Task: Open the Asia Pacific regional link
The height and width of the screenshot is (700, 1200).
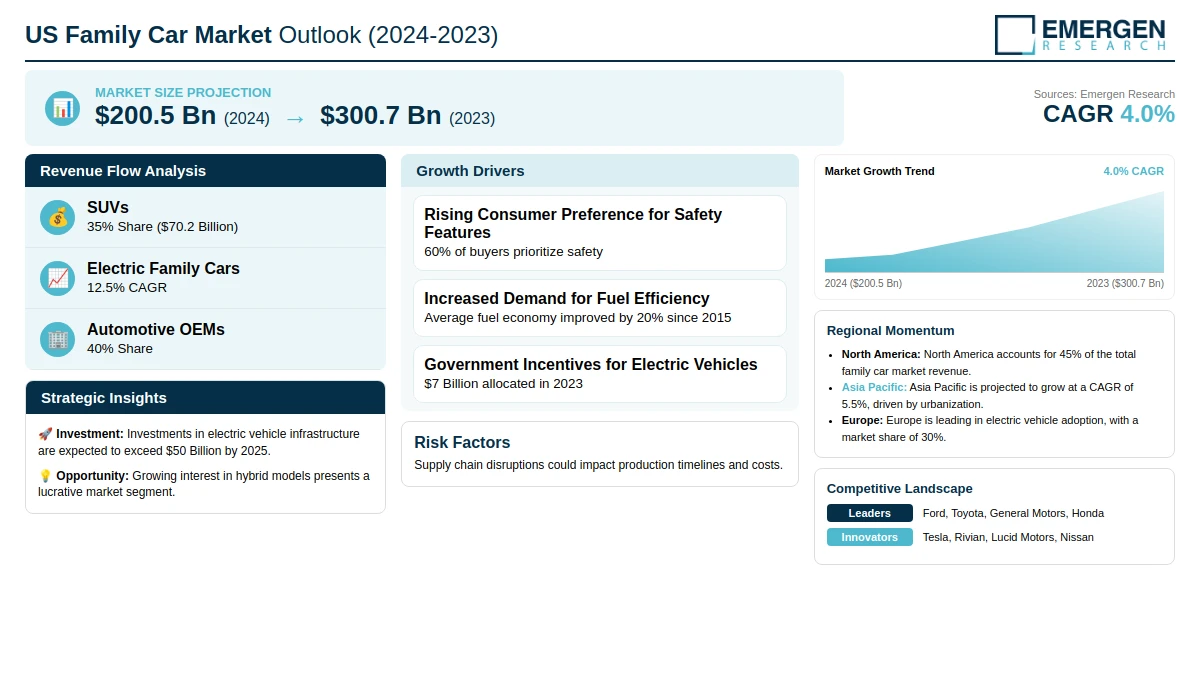Action: (x=874, y=387)
